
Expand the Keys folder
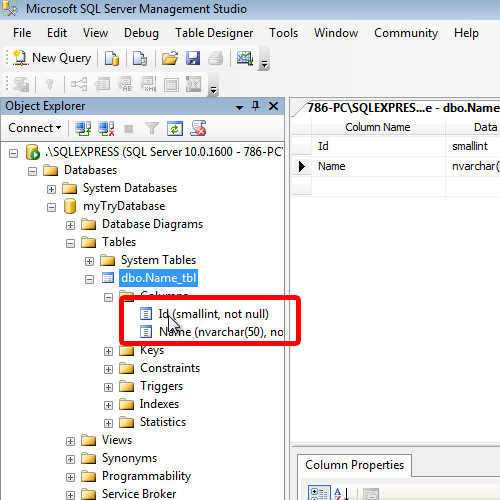pyautogui.click(x=108, y=351)
